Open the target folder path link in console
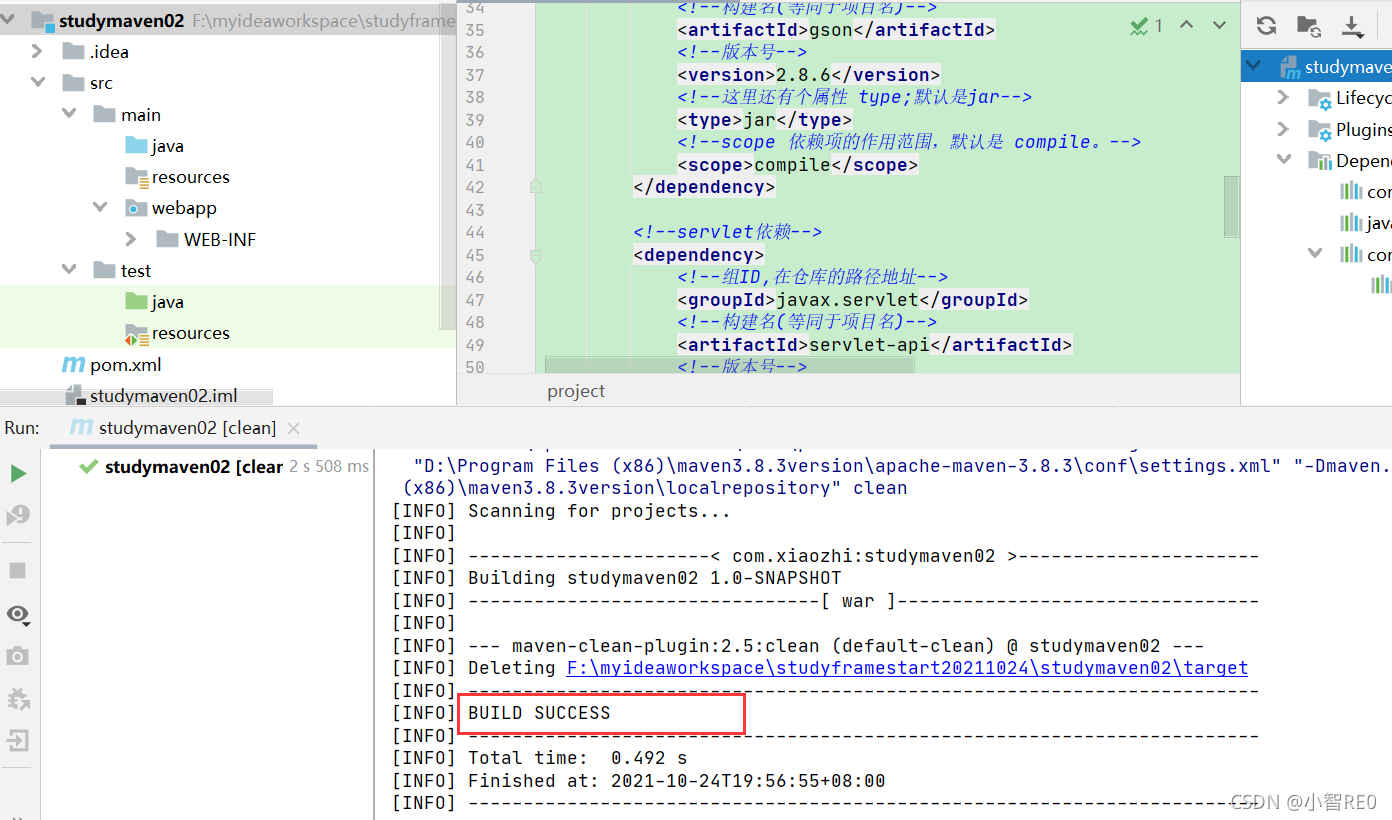This screenshot has width=1392, height=820. click(907, 668)
